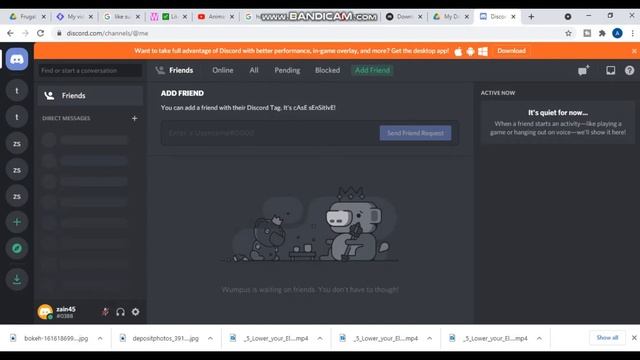Click site lock icon in address bar

[59, 33]
